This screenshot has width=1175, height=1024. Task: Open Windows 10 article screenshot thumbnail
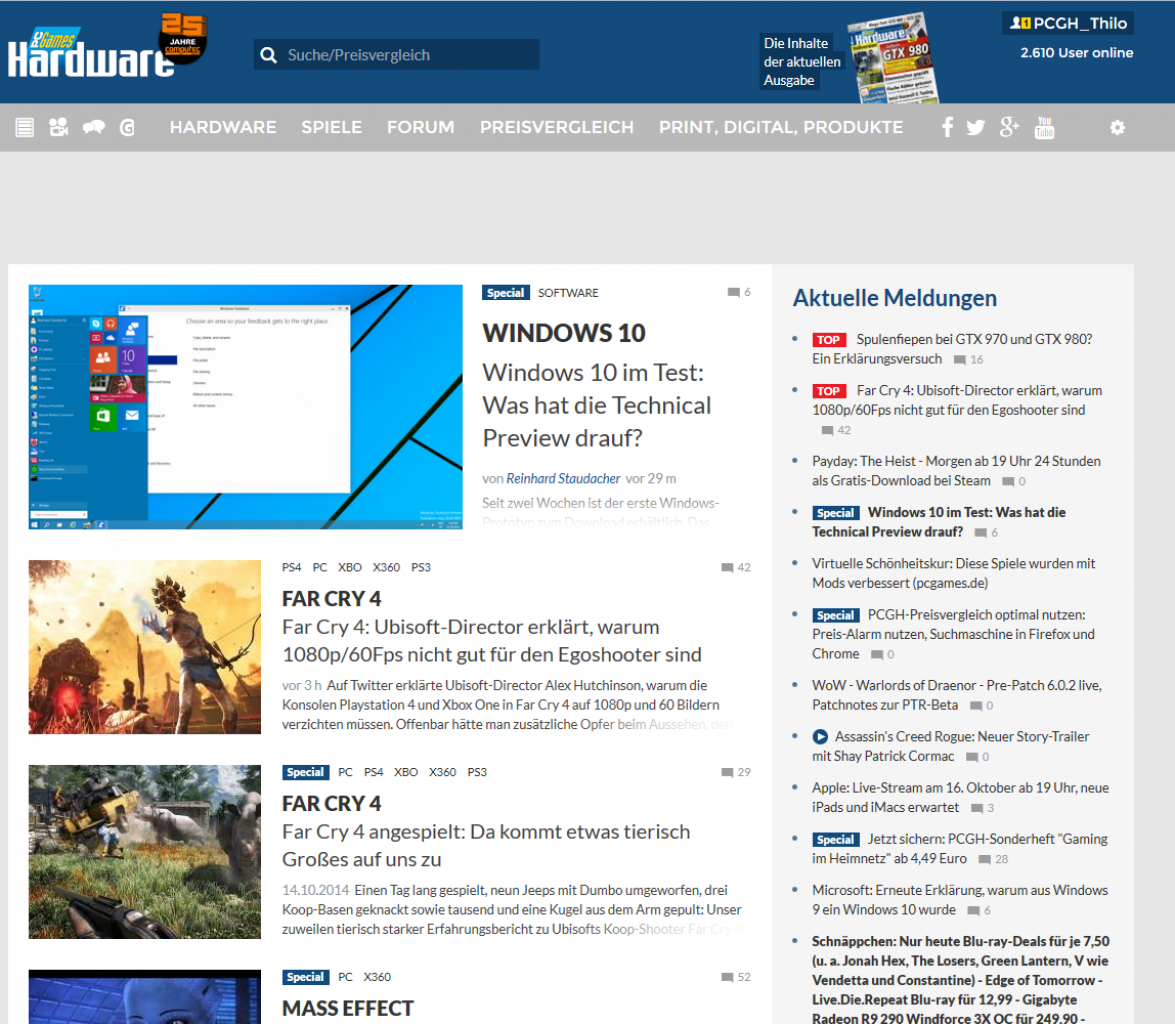pos(246,407)
